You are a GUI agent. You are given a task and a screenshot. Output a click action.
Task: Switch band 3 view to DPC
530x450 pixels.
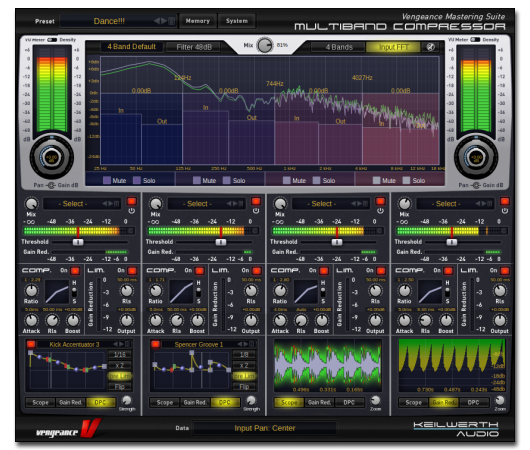click(x=349, y=402)
